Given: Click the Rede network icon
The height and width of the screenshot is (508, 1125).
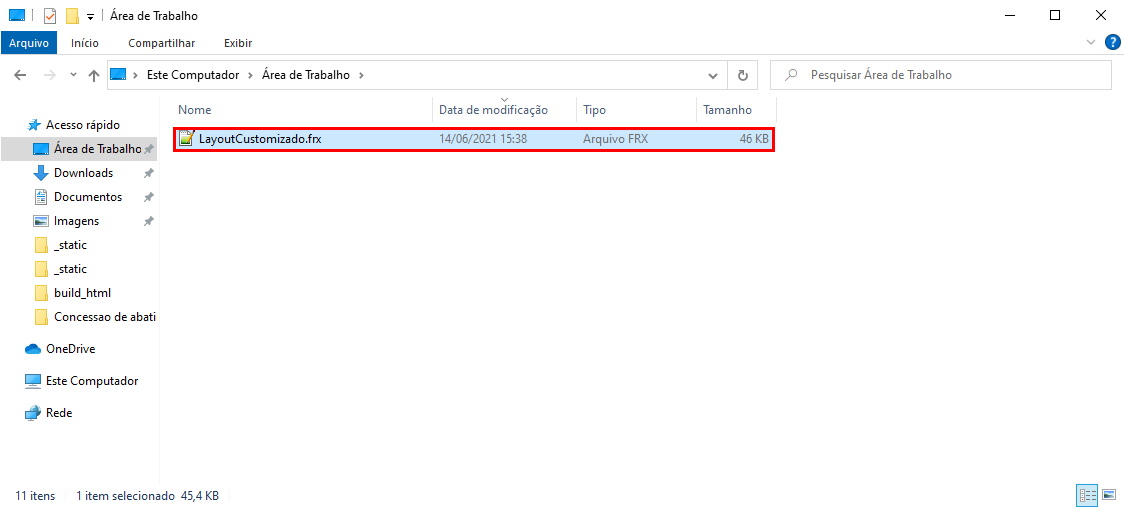Looking at the screenshot, I should click(33, 413).
